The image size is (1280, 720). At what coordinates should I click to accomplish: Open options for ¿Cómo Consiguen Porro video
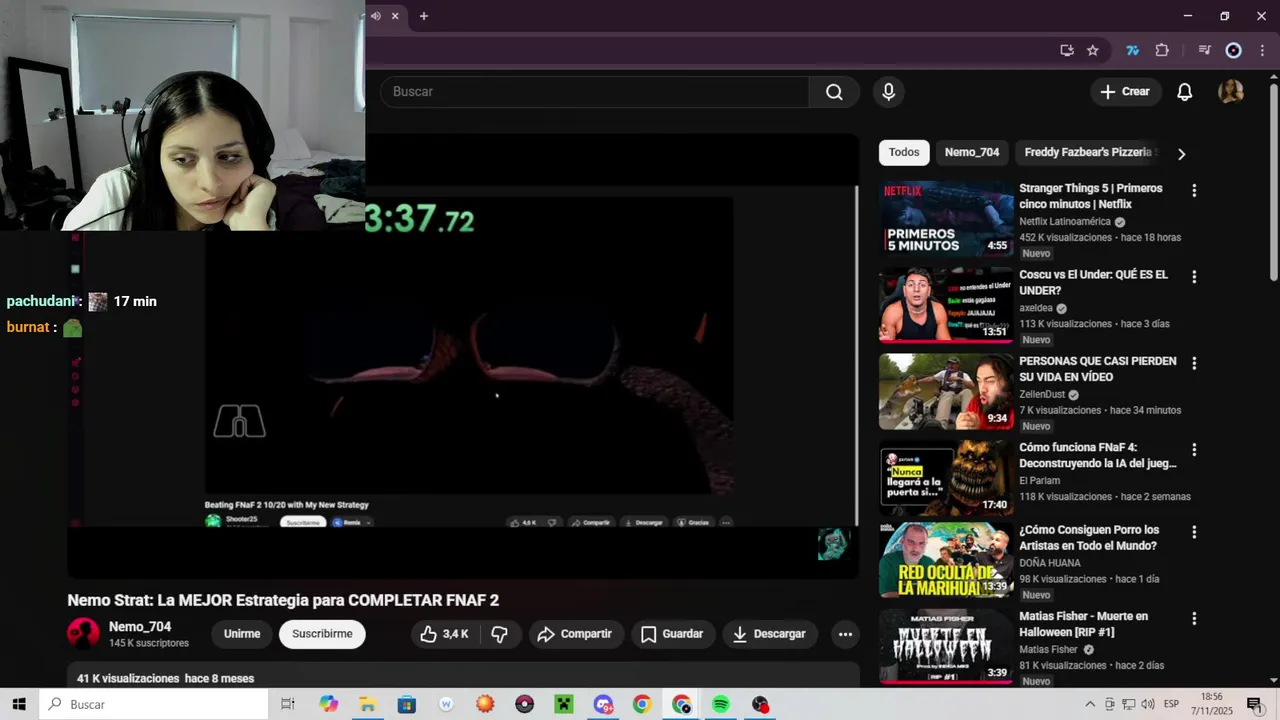pyautogui.click(x=1193, y=532)
